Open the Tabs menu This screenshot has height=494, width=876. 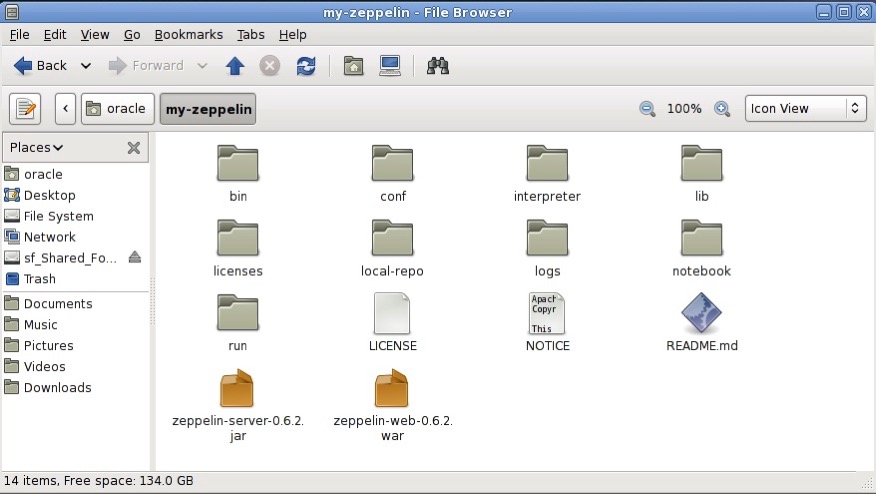click(x=251, y=35)
